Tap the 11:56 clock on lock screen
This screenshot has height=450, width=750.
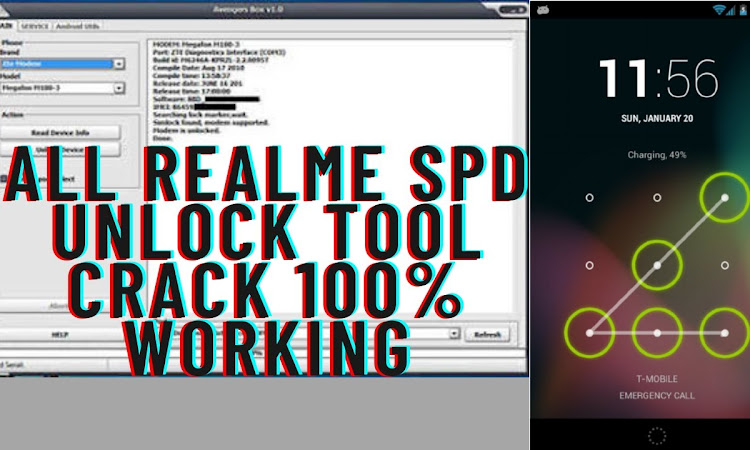pos(659,78)
